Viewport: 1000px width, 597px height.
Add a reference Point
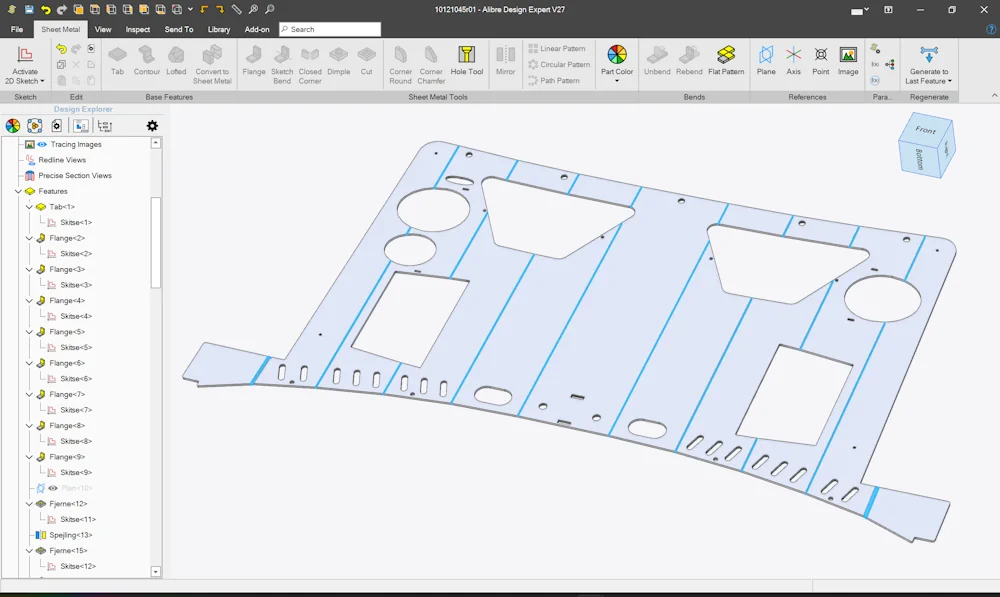tap(821, 61)
